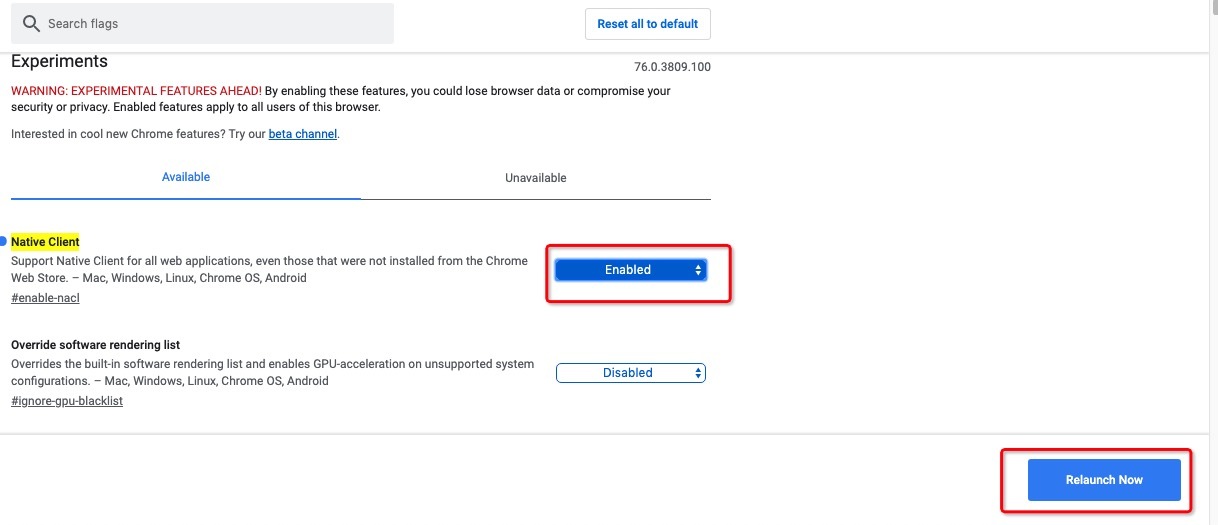Switch to the Available tab
Image resolution: width=1218 pixels, height=525 pixels.
pos(186,178)
